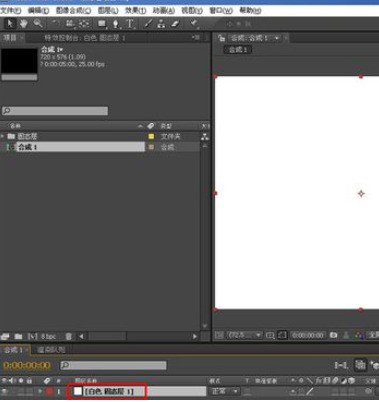Select the Pan Behind anchor tool
The width and height of the screenshot is (379, 402).
click(84, 24)
